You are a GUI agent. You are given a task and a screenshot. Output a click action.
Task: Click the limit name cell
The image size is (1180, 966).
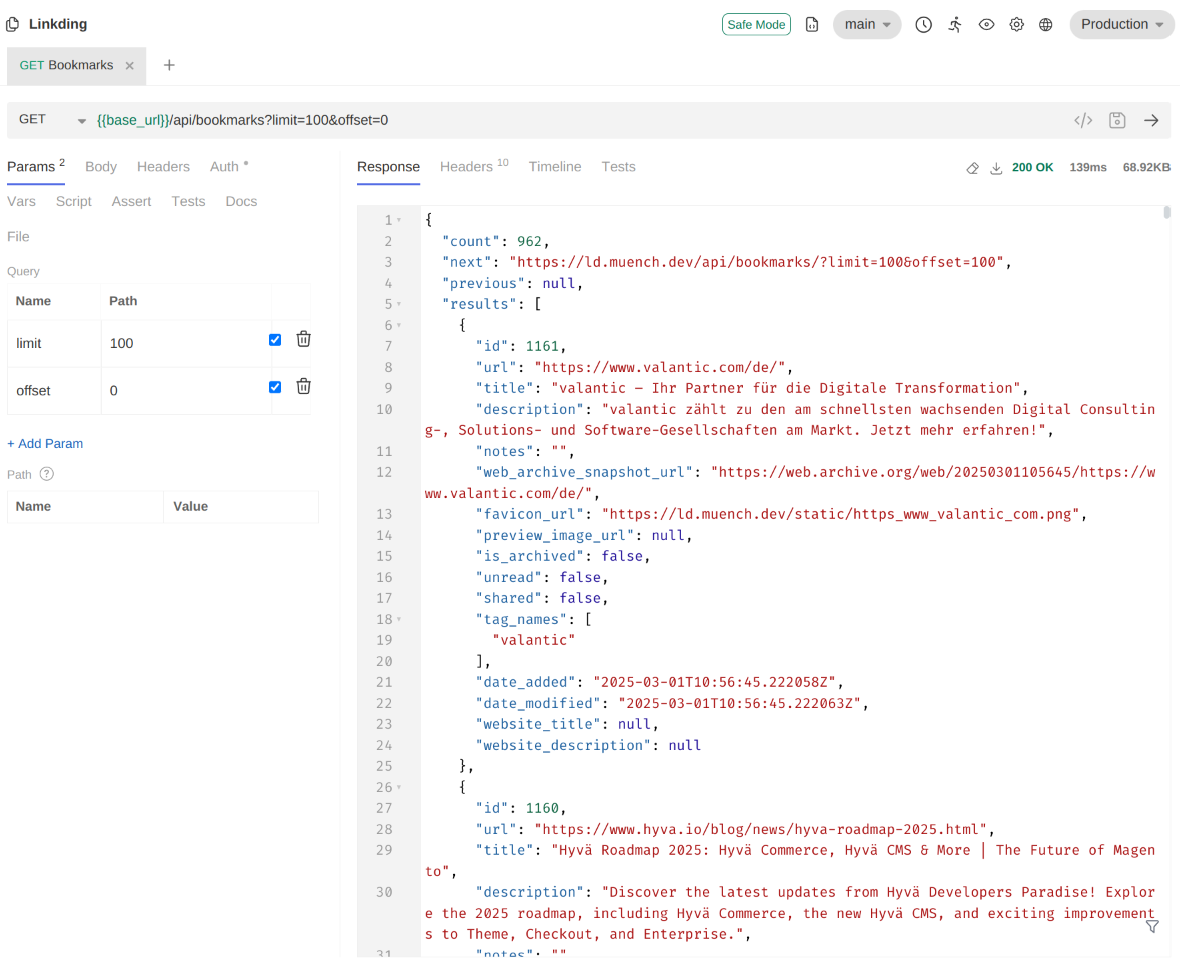tap(54, 344)
